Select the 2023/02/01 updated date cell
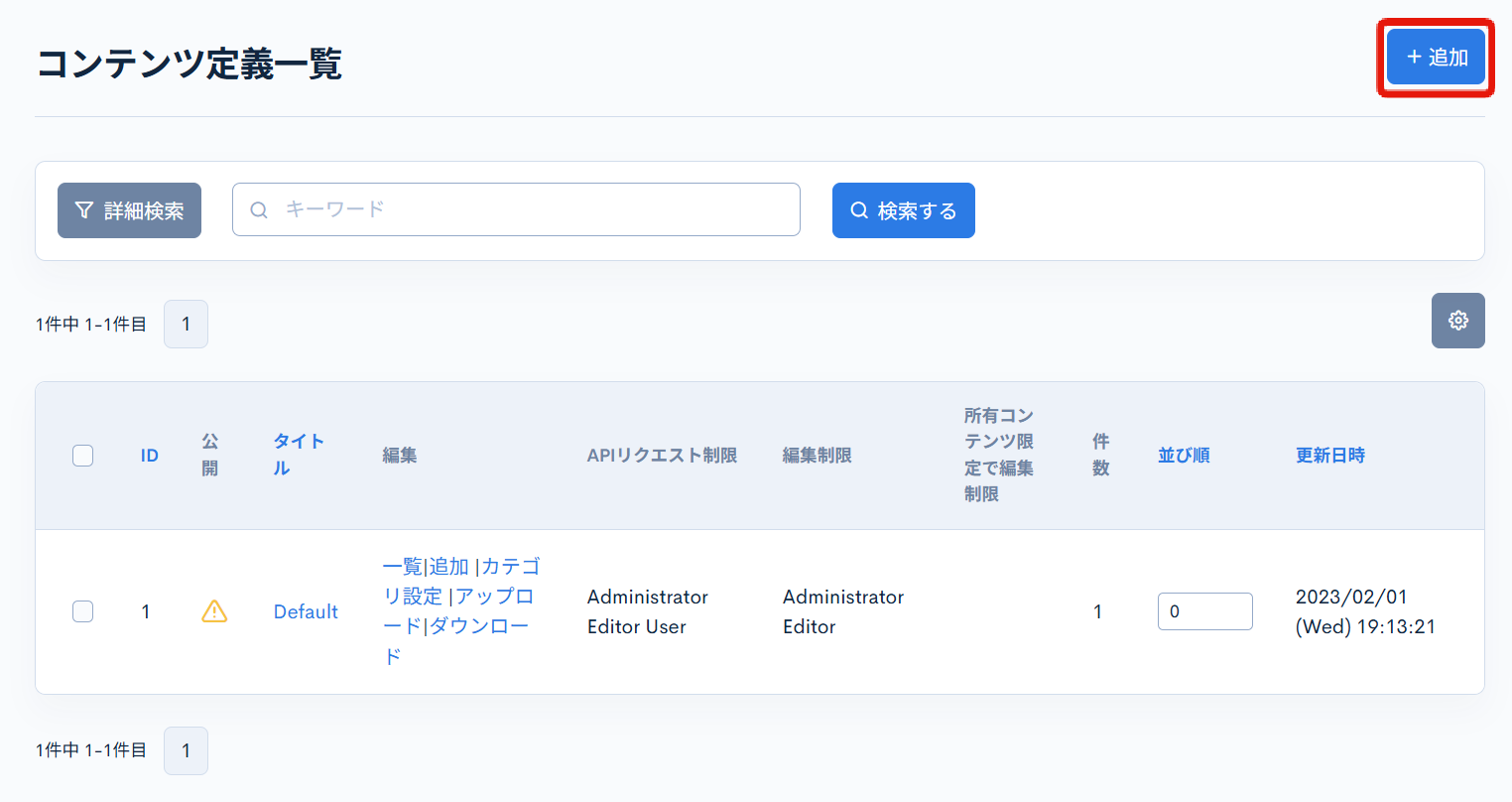 (1365, 611)
